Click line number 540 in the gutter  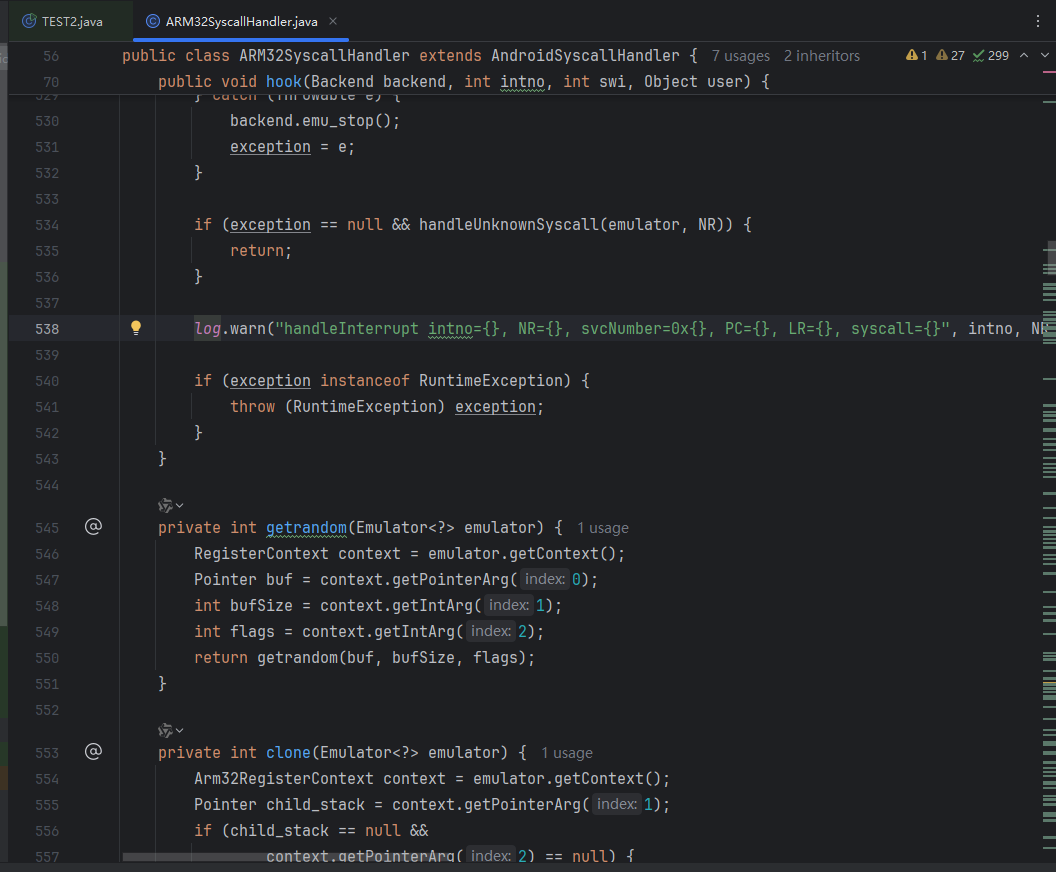(x=47, y=381)
